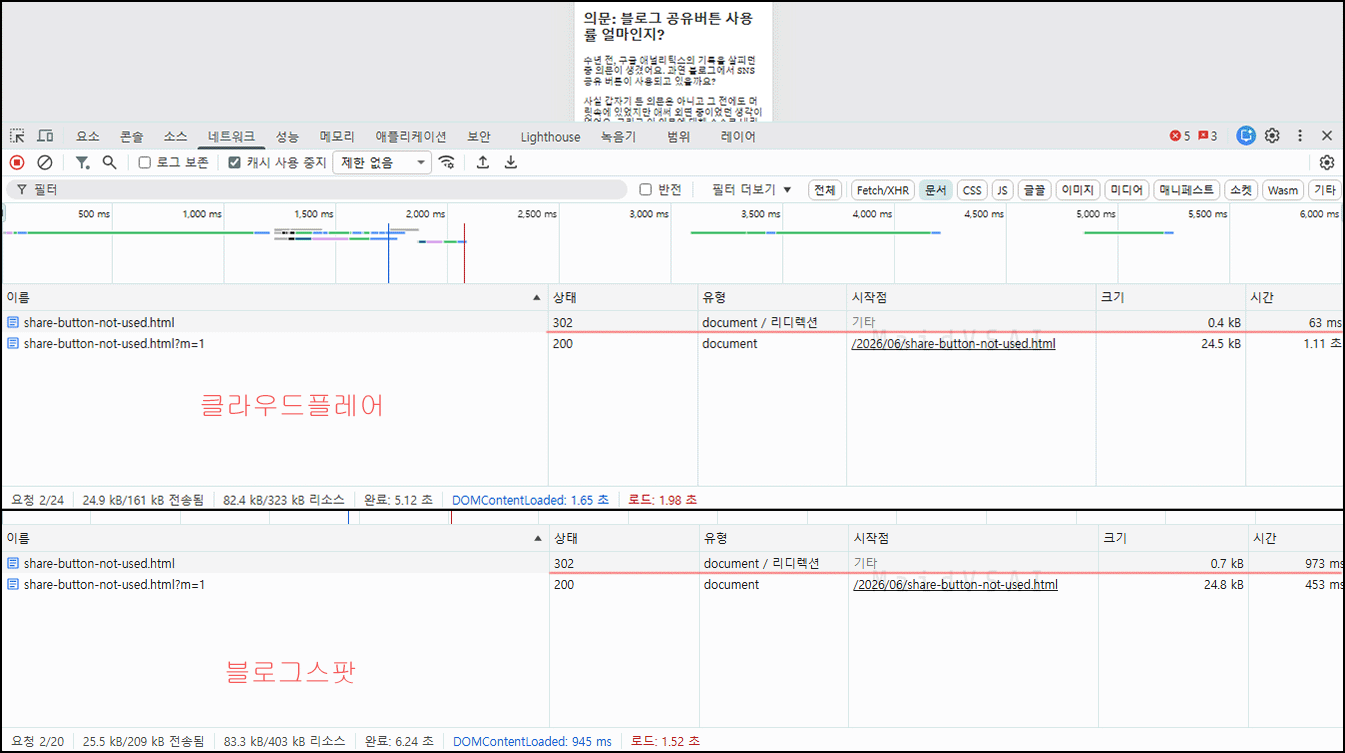Tick the 반전 checkbox
1345x753 pixels.
(646, 190)
